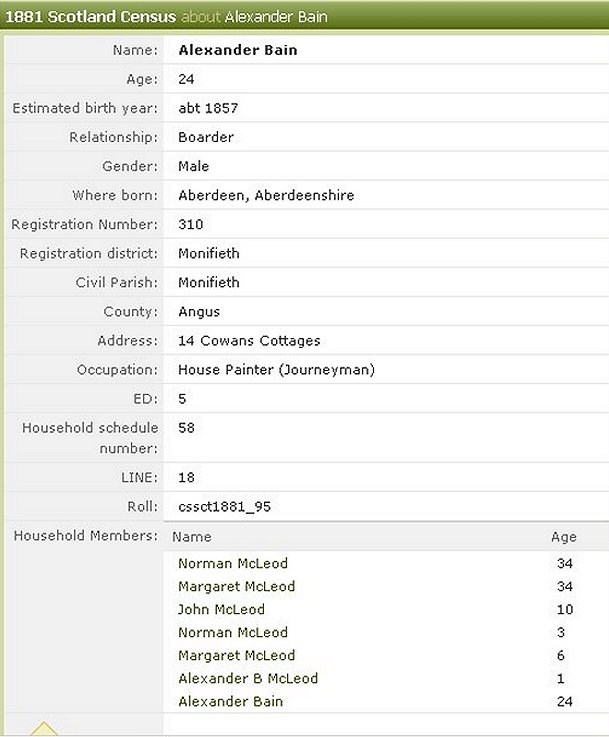Click the John McLeod household member link
609x737 pixels.
[221, 609]
